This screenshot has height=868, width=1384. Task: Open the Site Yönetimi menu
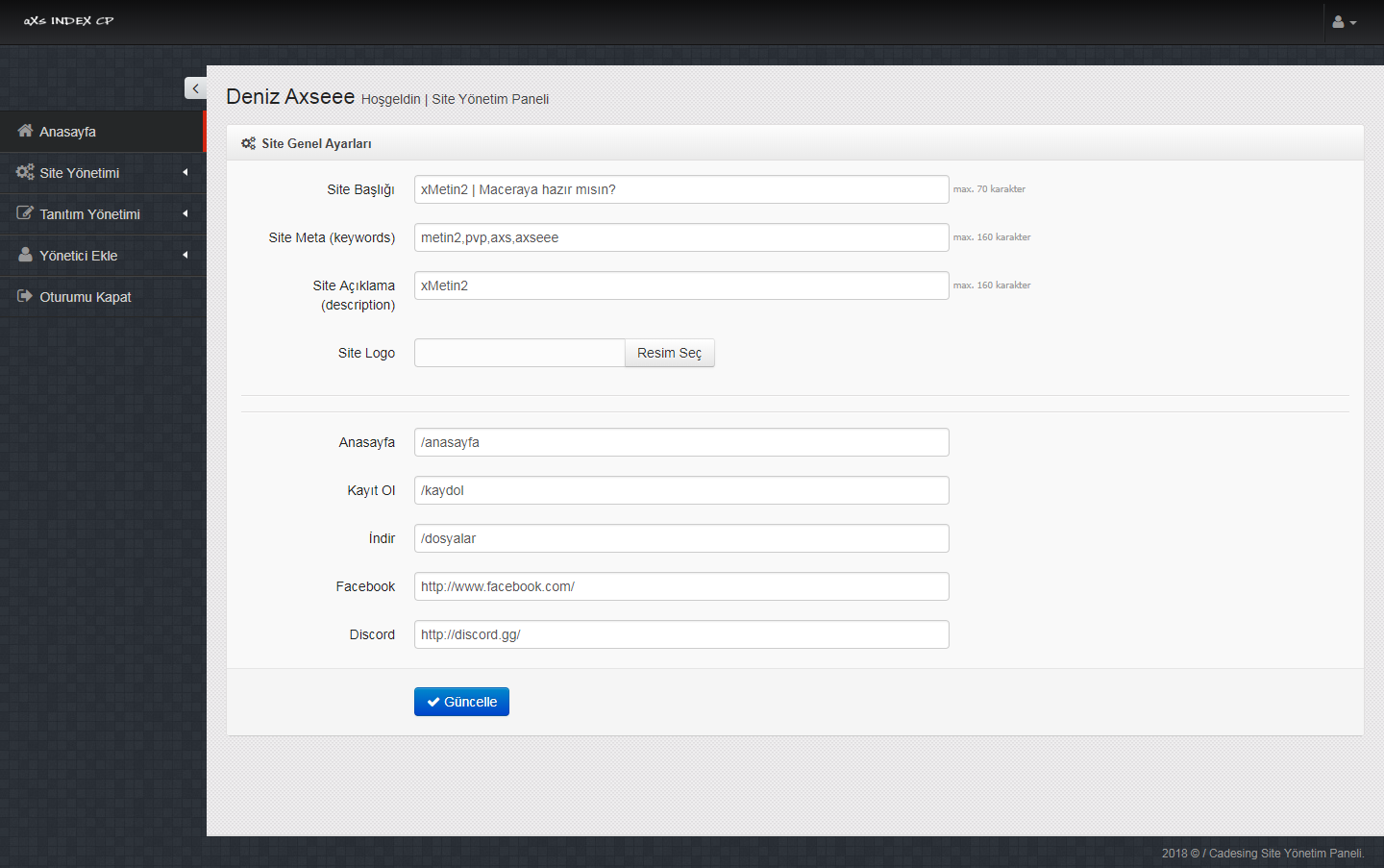103,173
